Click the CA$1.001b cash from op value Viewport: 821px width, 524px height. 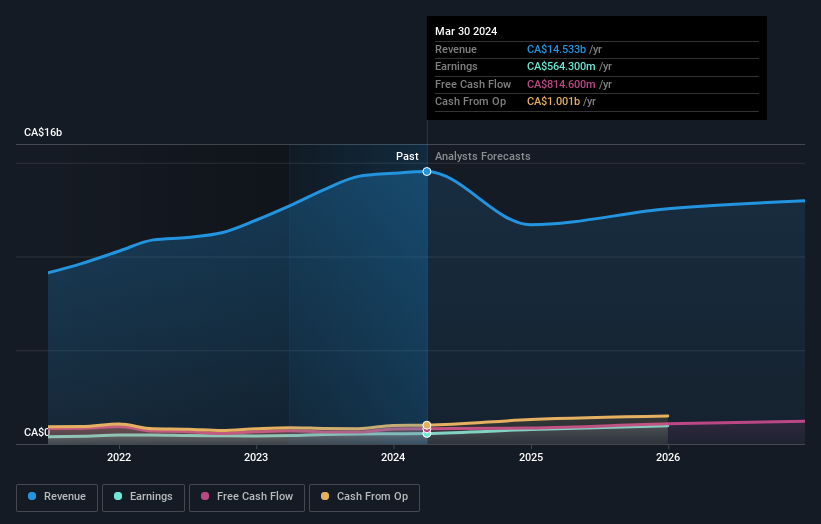(x=553, y=102)
